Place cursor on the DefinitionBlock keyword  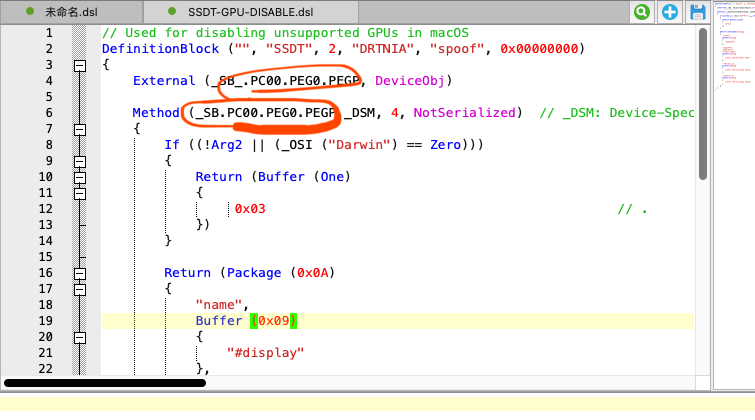click(x=152, y=49)
